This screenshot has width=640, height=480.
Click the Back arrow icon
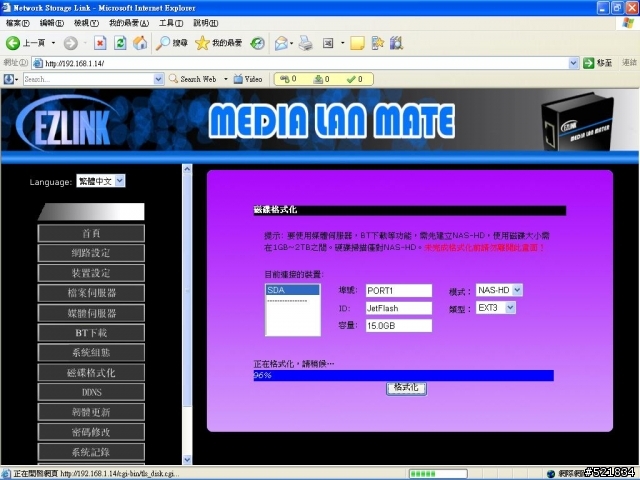(13, 43)
